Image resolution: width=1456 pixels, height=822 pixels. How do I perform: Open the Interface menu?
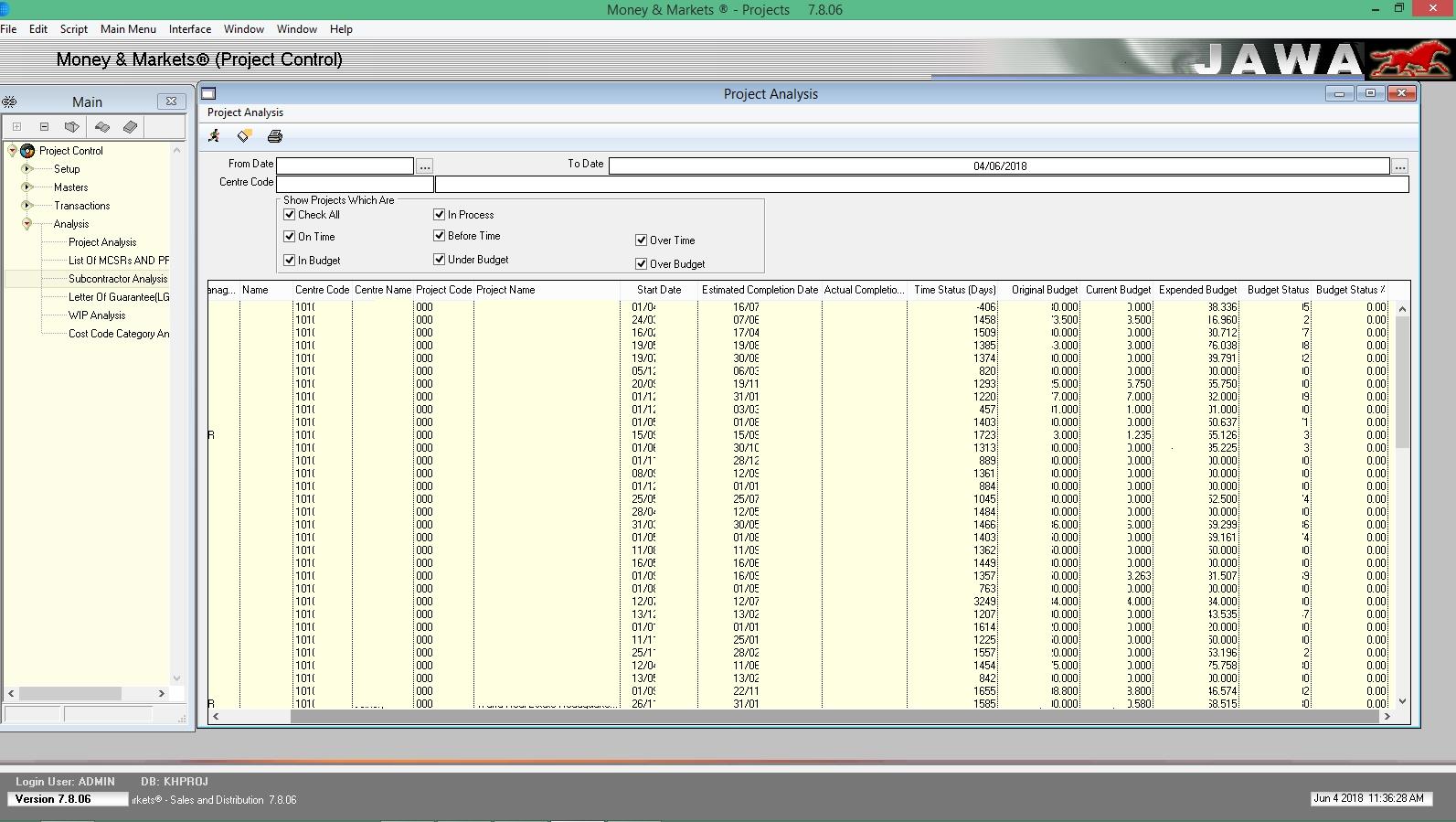190,29
